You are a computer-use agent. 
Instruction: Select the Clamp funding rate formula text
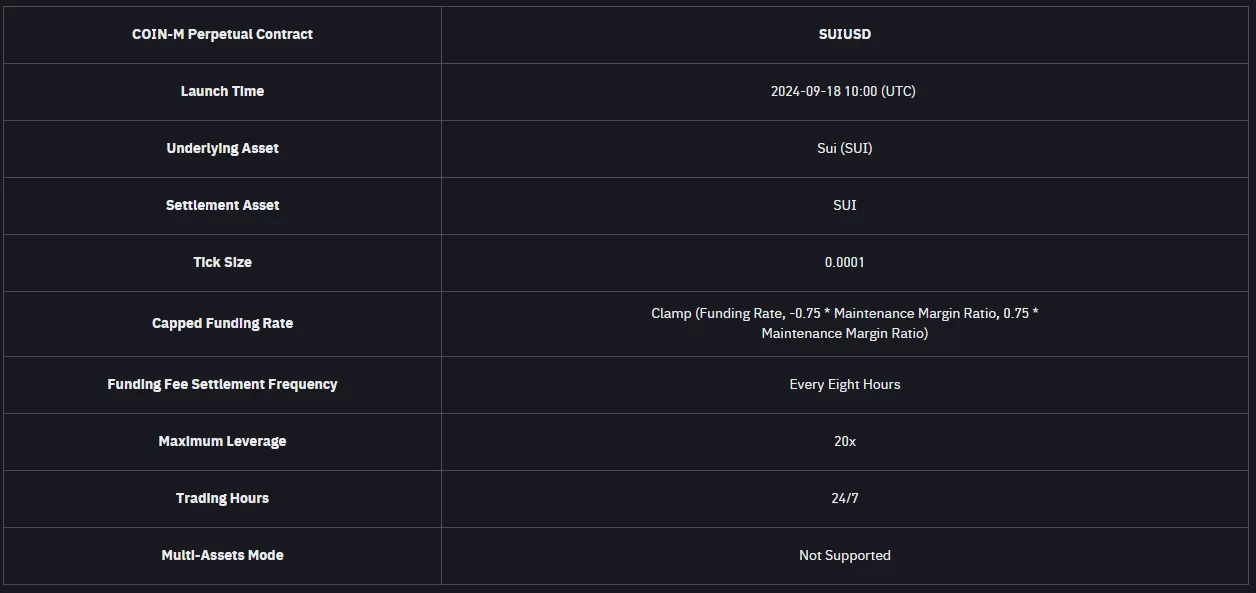(x=844, y=323)
